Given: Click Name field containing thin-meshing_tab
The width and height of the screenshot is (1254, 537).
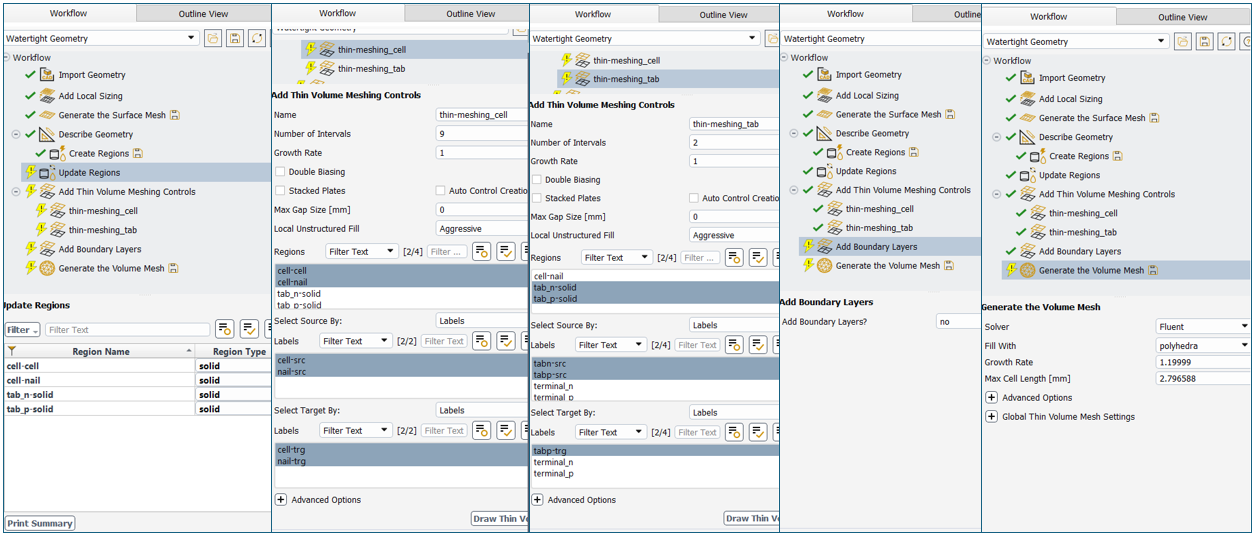Looking at the screenshot, I should (734, 124).
